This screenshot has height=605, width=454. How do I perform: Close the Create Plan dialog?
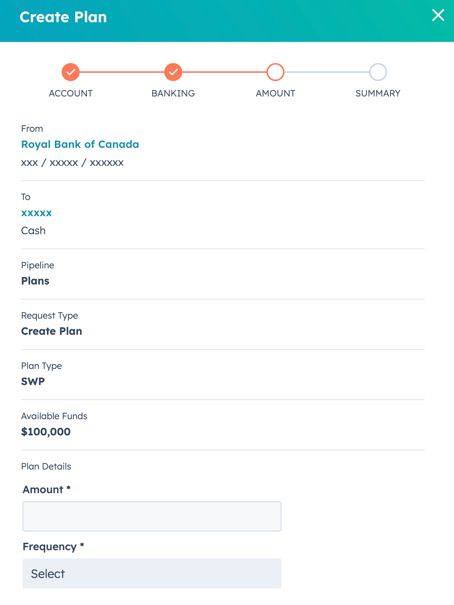pos(438,15)
